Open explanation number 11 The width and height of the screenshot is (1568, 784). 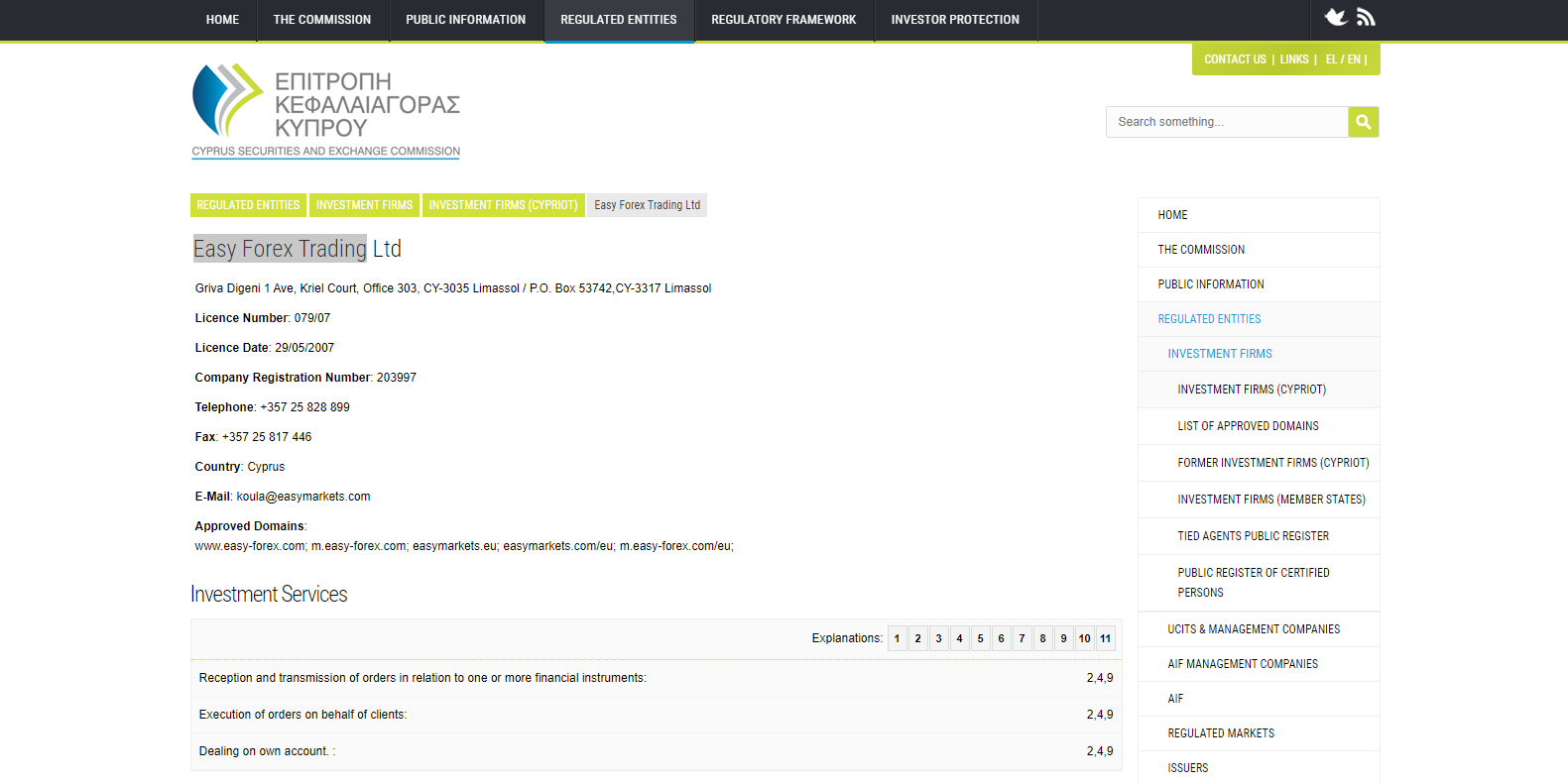coord(1105,638)
